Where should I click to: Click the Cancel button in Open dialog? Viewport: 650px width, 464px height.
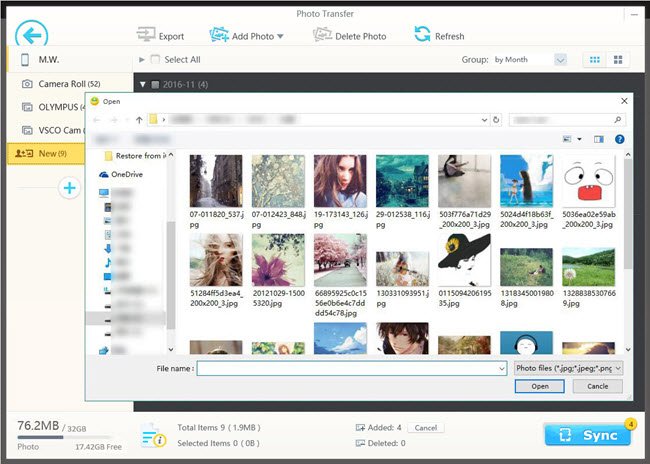tap(597, 386)
